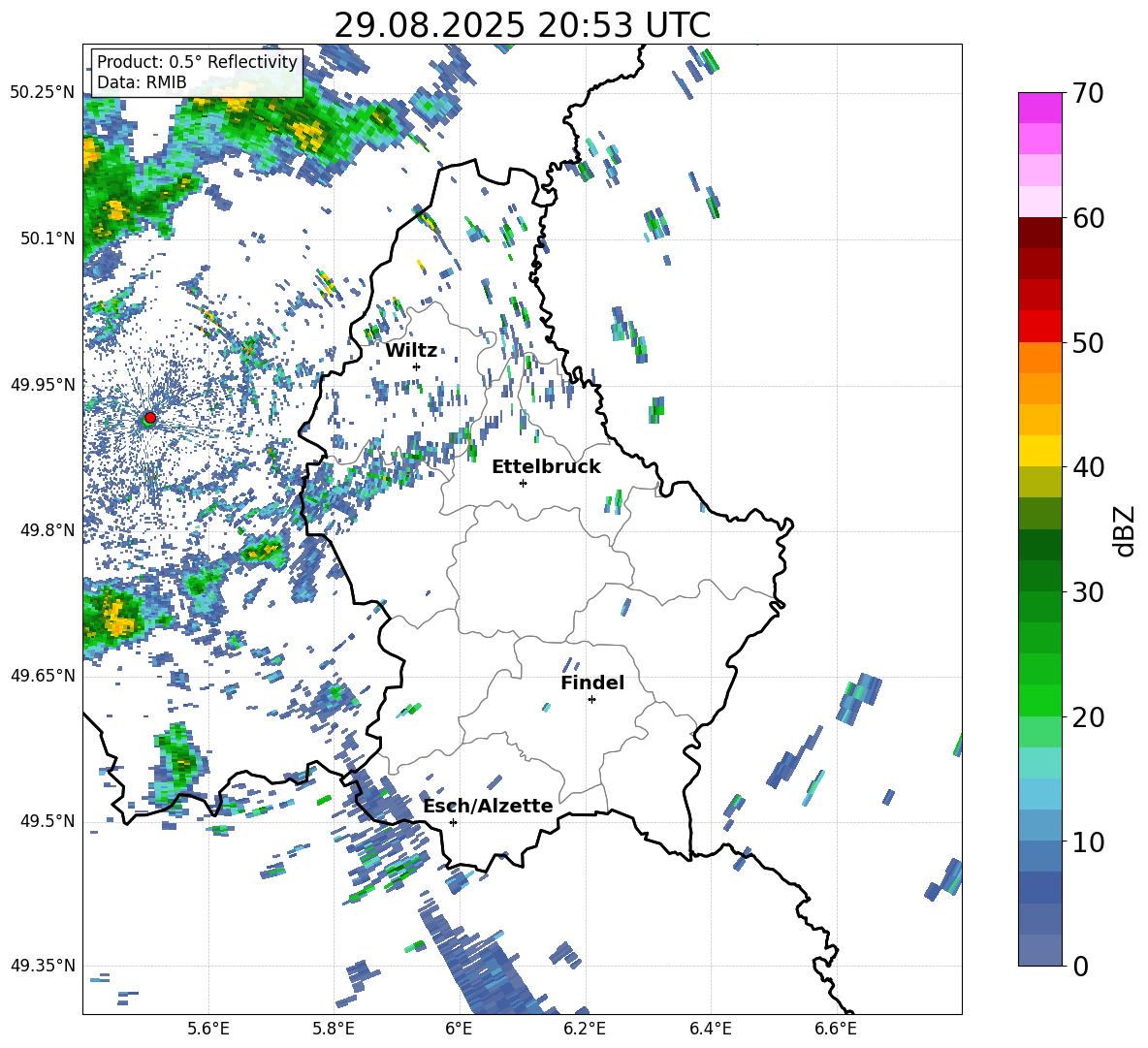Click the Findel station cross marker
The image size is (1148, 1048).
(591, 699)
